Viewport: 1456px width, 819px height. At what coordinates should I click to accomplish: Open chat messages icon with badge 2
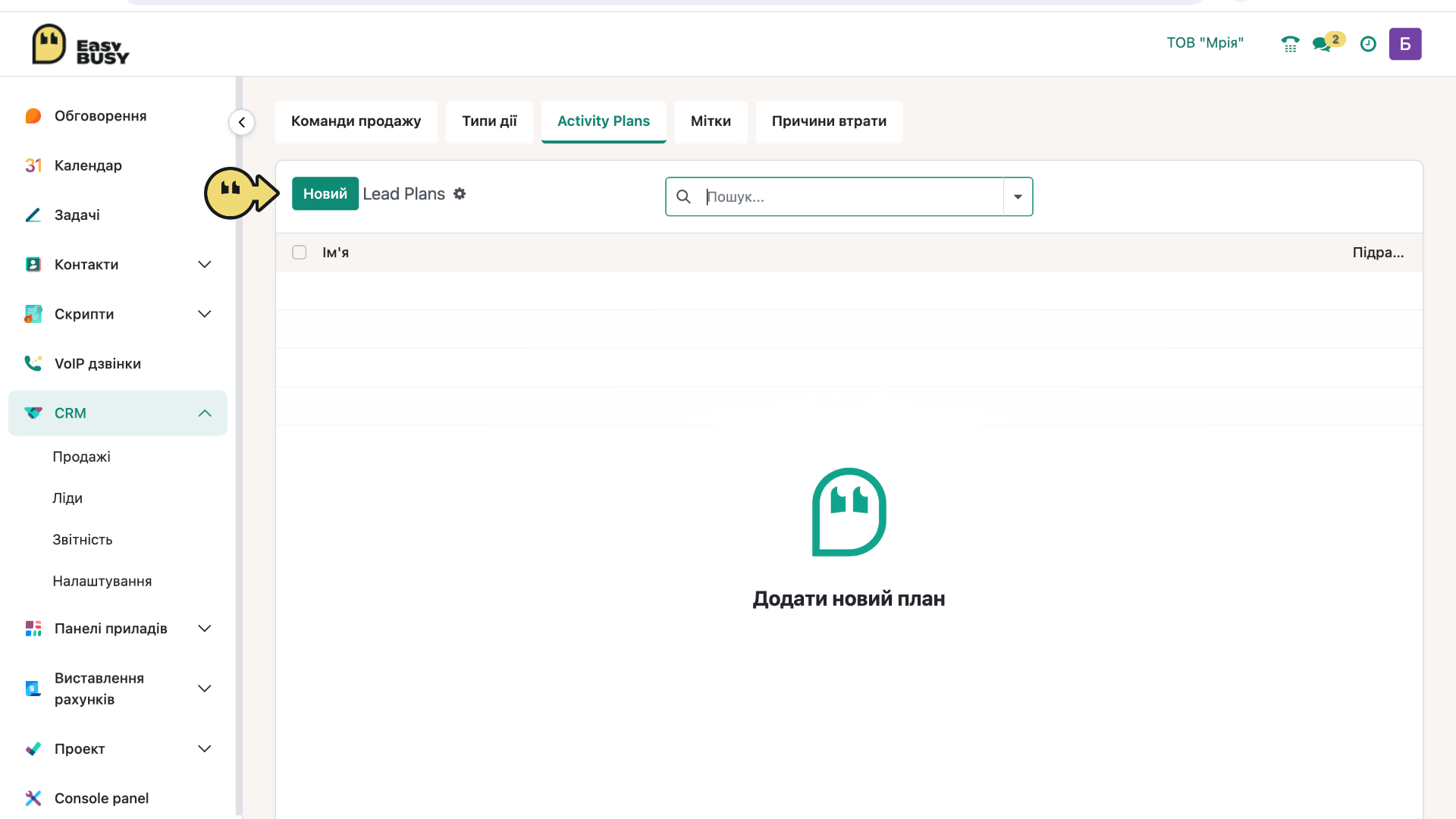click(1328, 42)
